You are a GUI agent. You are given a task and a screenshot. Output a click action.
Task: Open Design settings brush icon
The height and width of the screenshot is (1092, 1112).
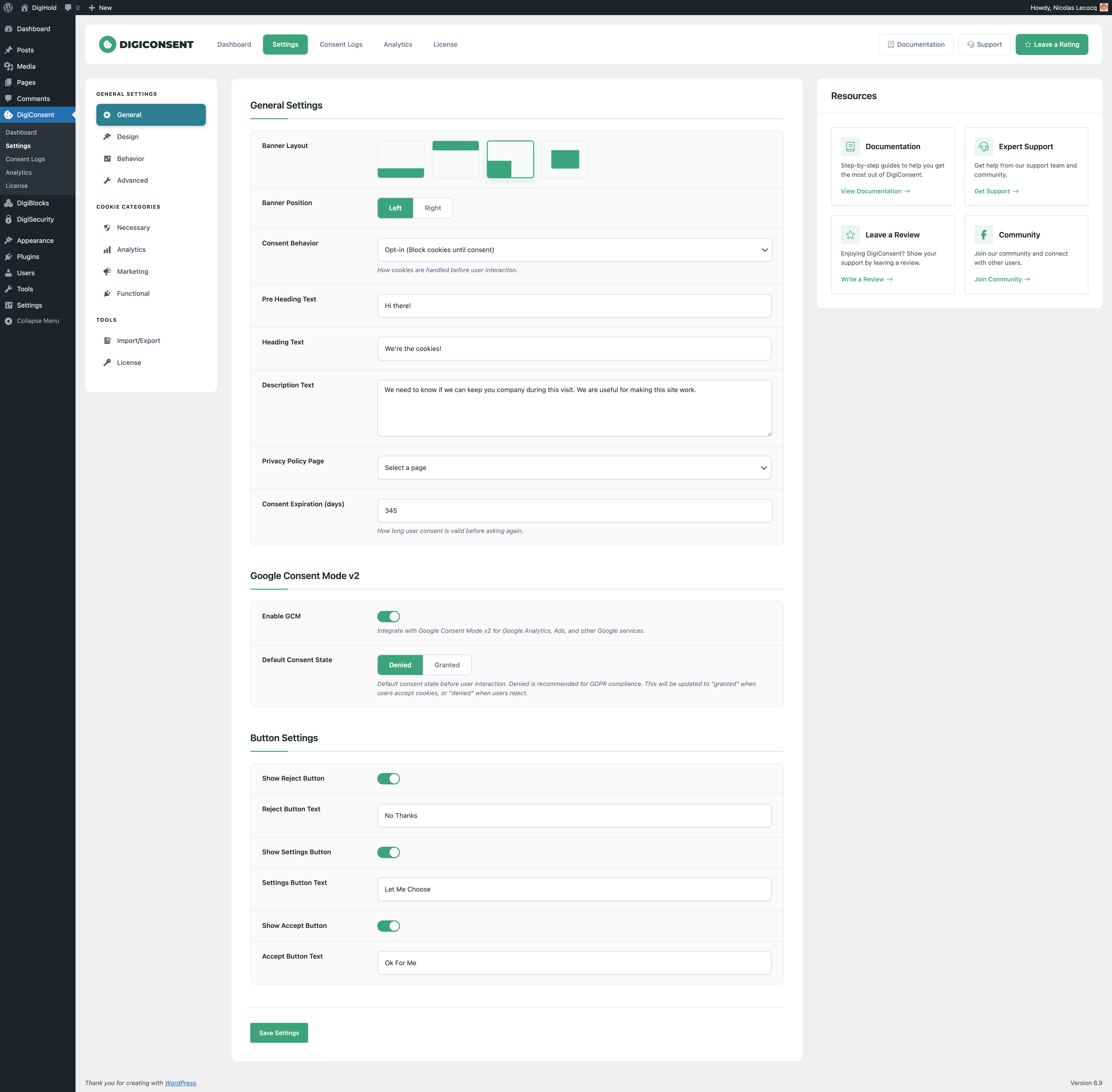(x=107, y=136)
